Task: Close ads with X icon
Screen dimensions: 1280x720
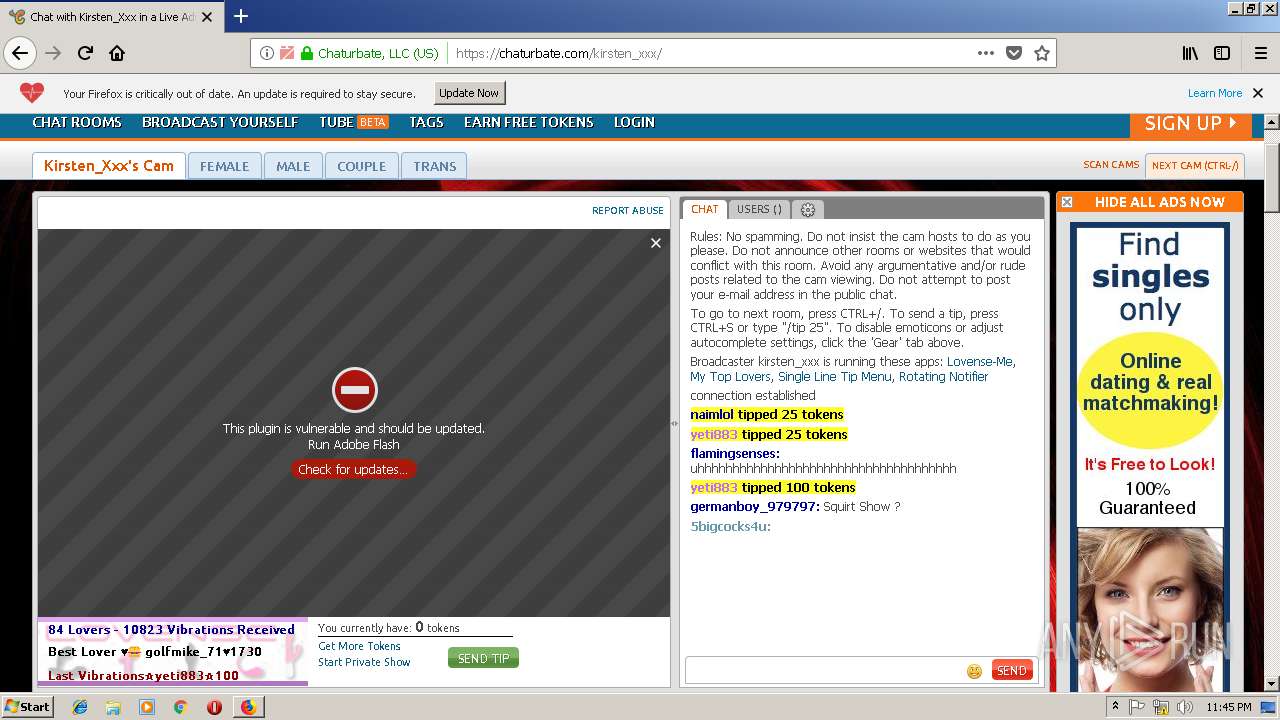Action: tap(1067, 202)
